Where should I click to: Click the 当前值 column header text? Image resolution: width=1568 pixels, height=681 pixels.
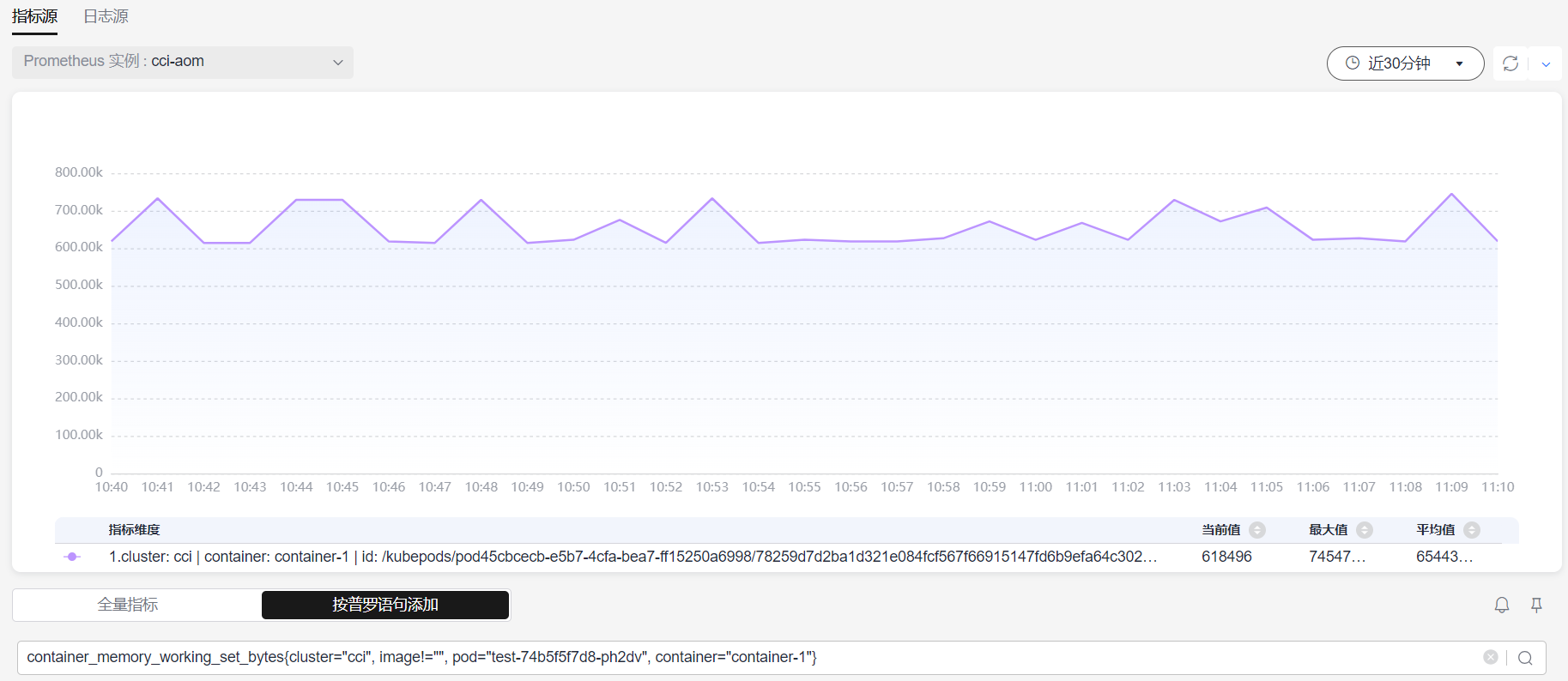pos(1221,530)
